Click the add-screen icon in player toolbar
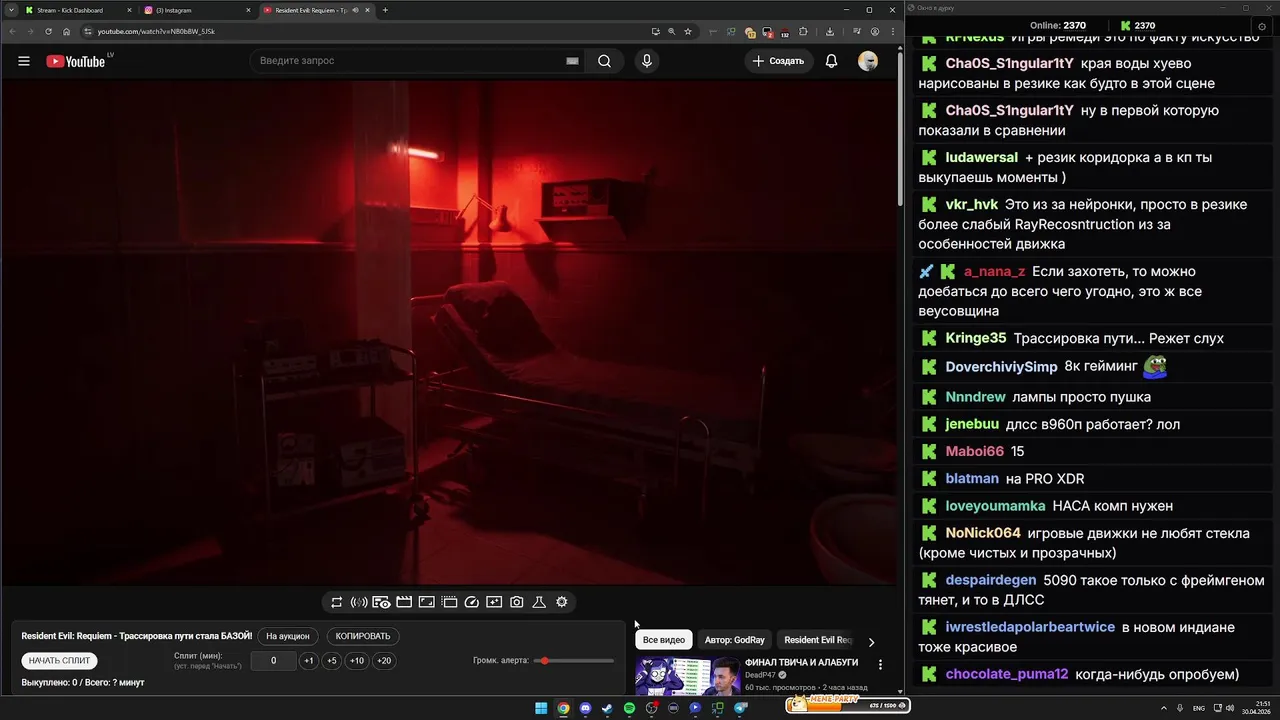1280x720 pixels. 494,602
